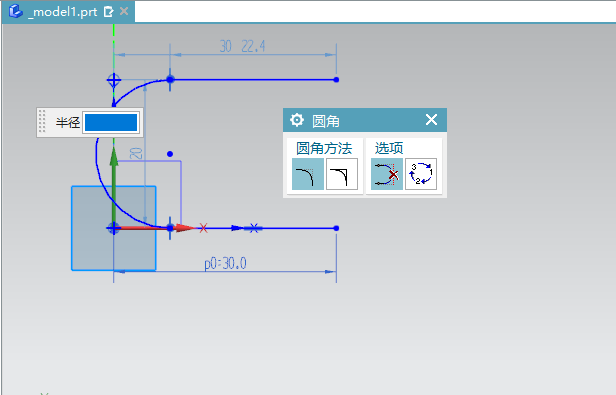Click the red X marker on bottom line
The height and width of the screenshot is (395, 616).
coord(203,228)
